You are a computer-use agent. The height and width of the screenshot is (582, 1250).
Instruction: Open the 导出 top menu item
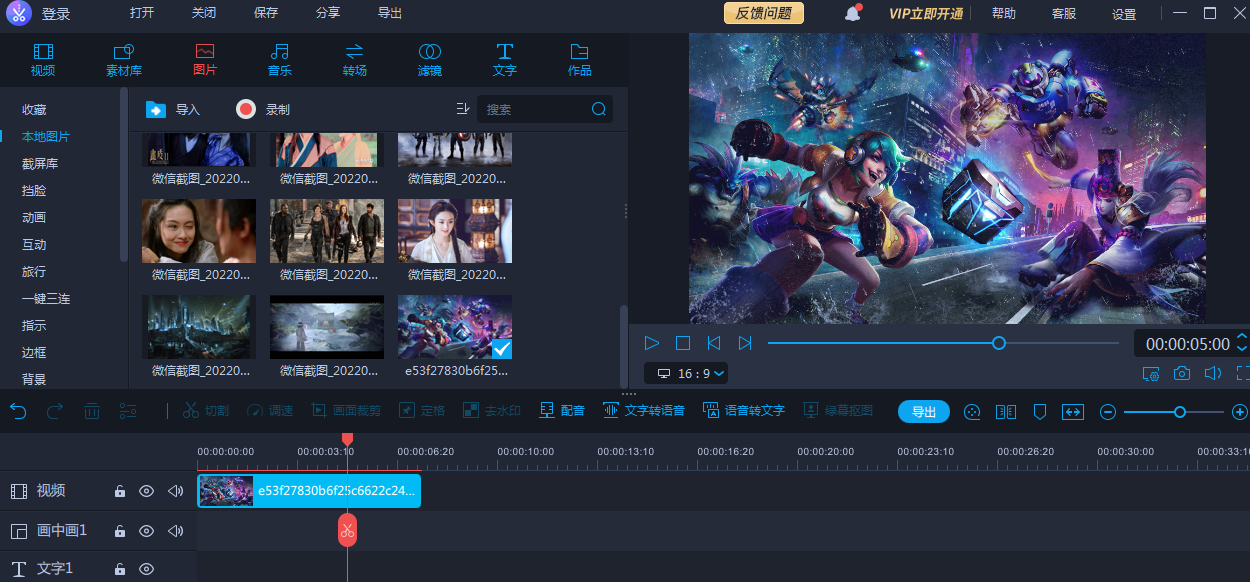click(x=390, y=13)
